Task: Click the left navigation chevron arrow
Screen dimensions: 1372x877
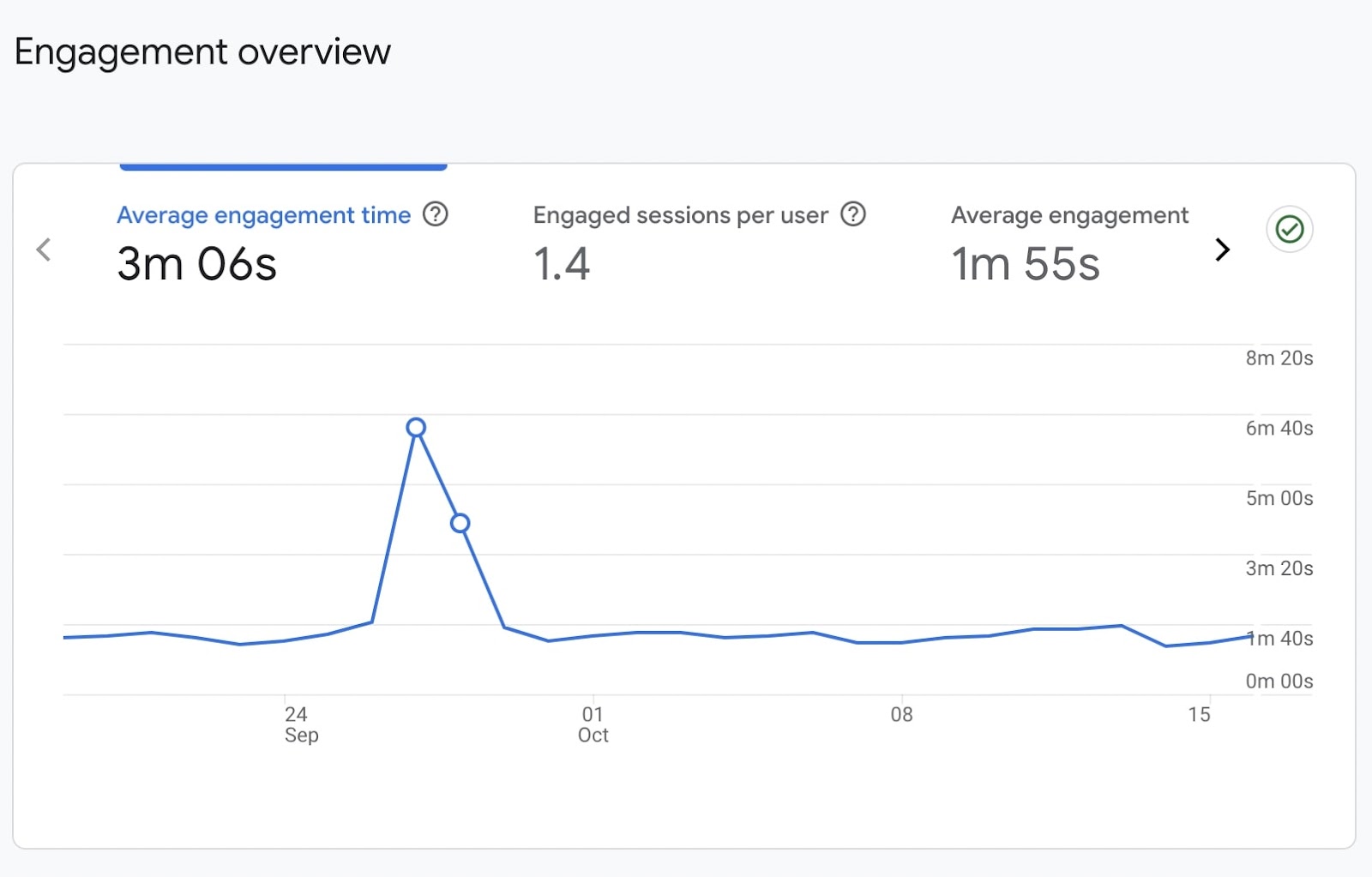Action: pos(44,249)
